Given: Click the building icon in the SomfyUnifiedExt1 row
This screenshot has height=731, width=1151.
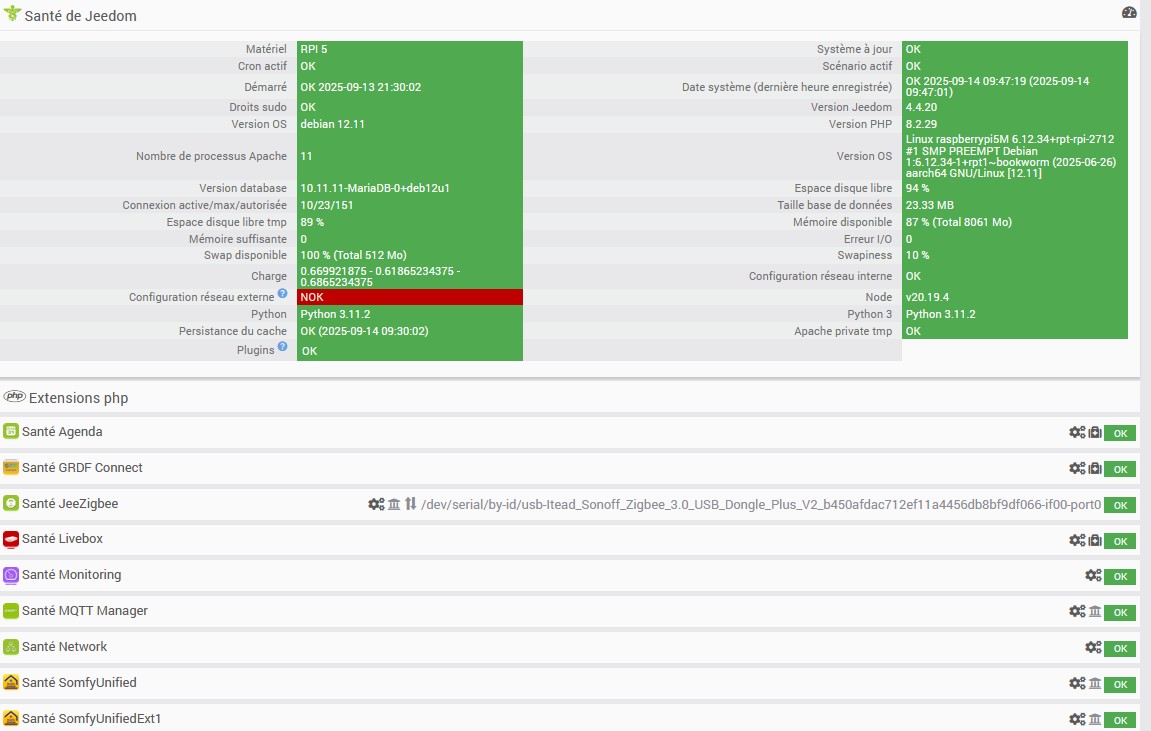Looking at the screenshot, I should click(1095, 719).
